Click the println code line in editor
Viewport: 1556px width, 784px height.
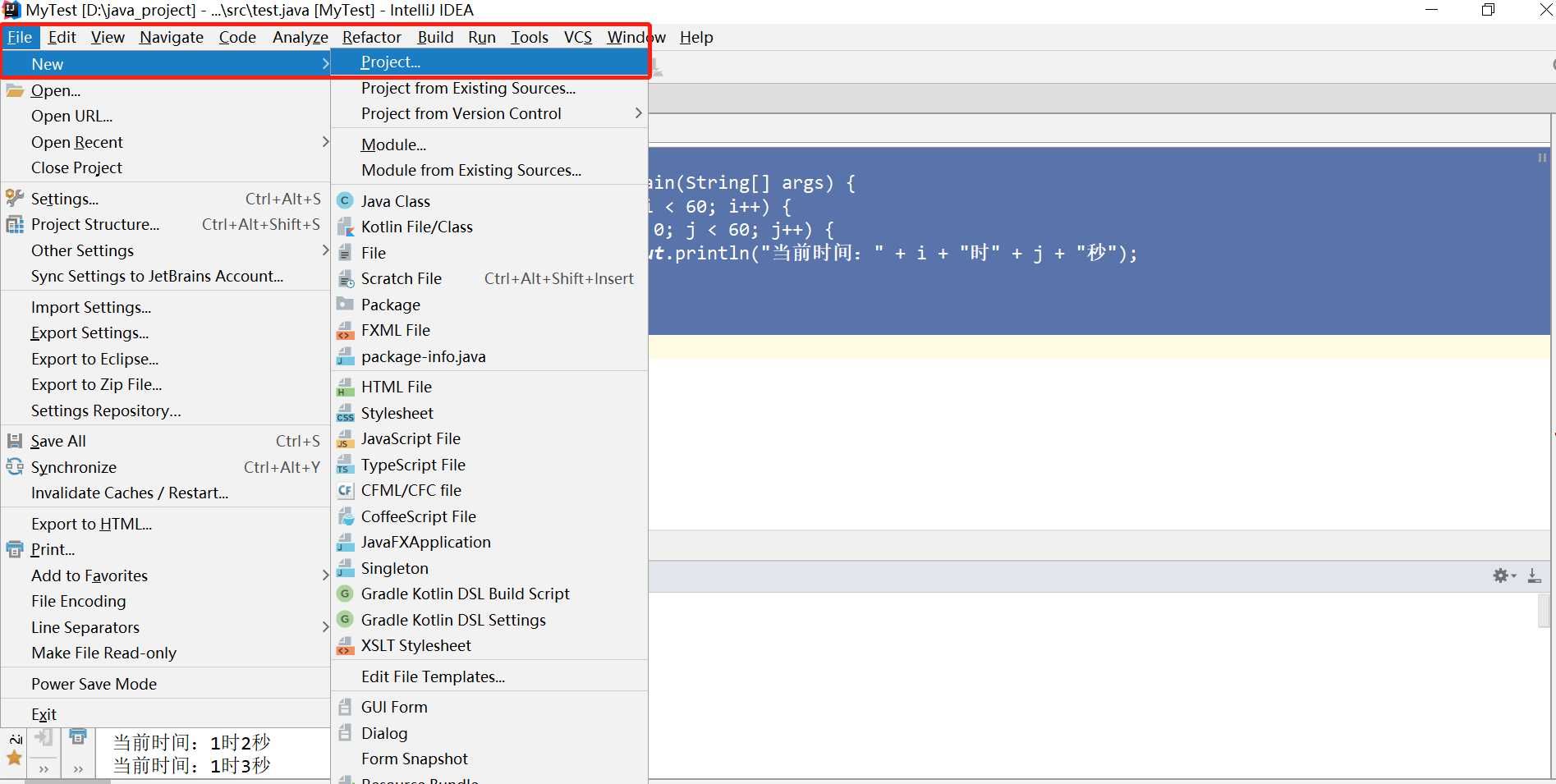click(893, 253)
